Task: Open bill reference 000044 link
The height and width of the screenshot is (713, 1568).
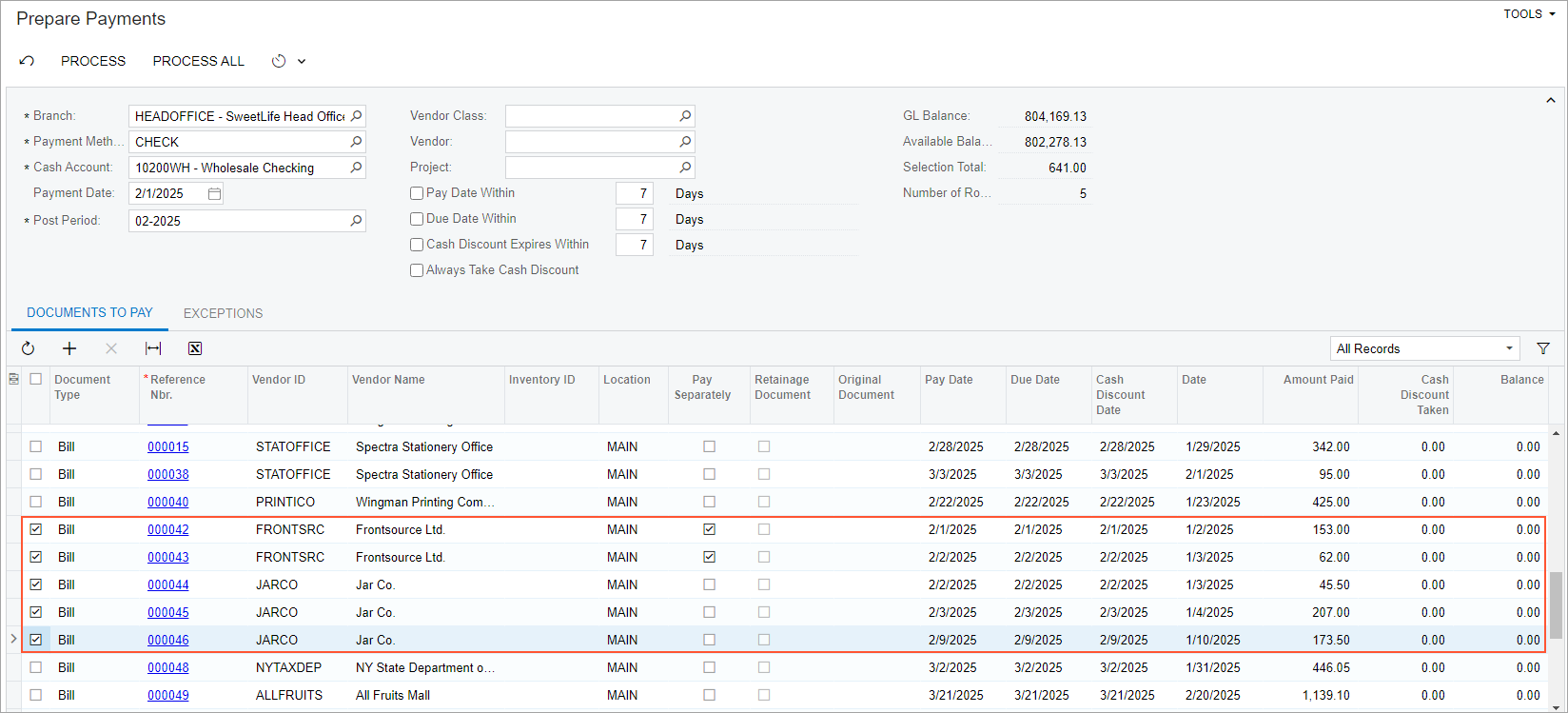Action: click(x=168, y=584)
